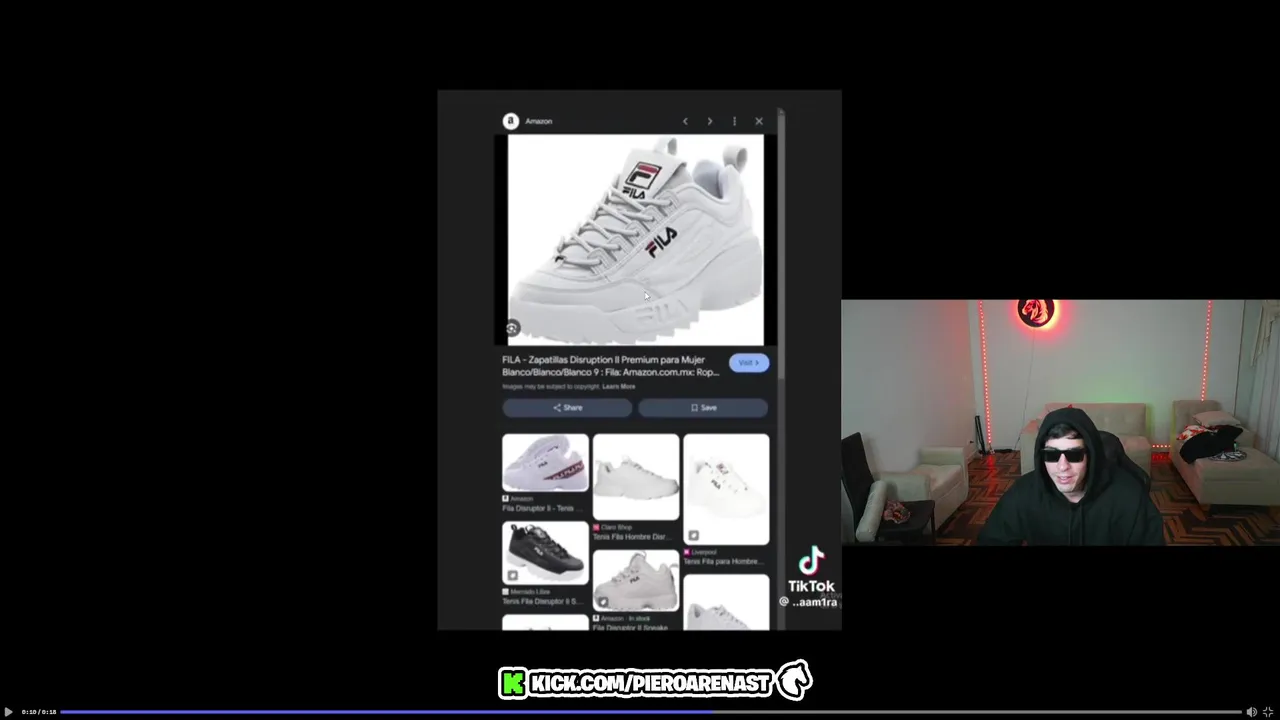
Task: Select the Amazon In stock Fila Disruptor thumbnail
Action: pos(636,580)
